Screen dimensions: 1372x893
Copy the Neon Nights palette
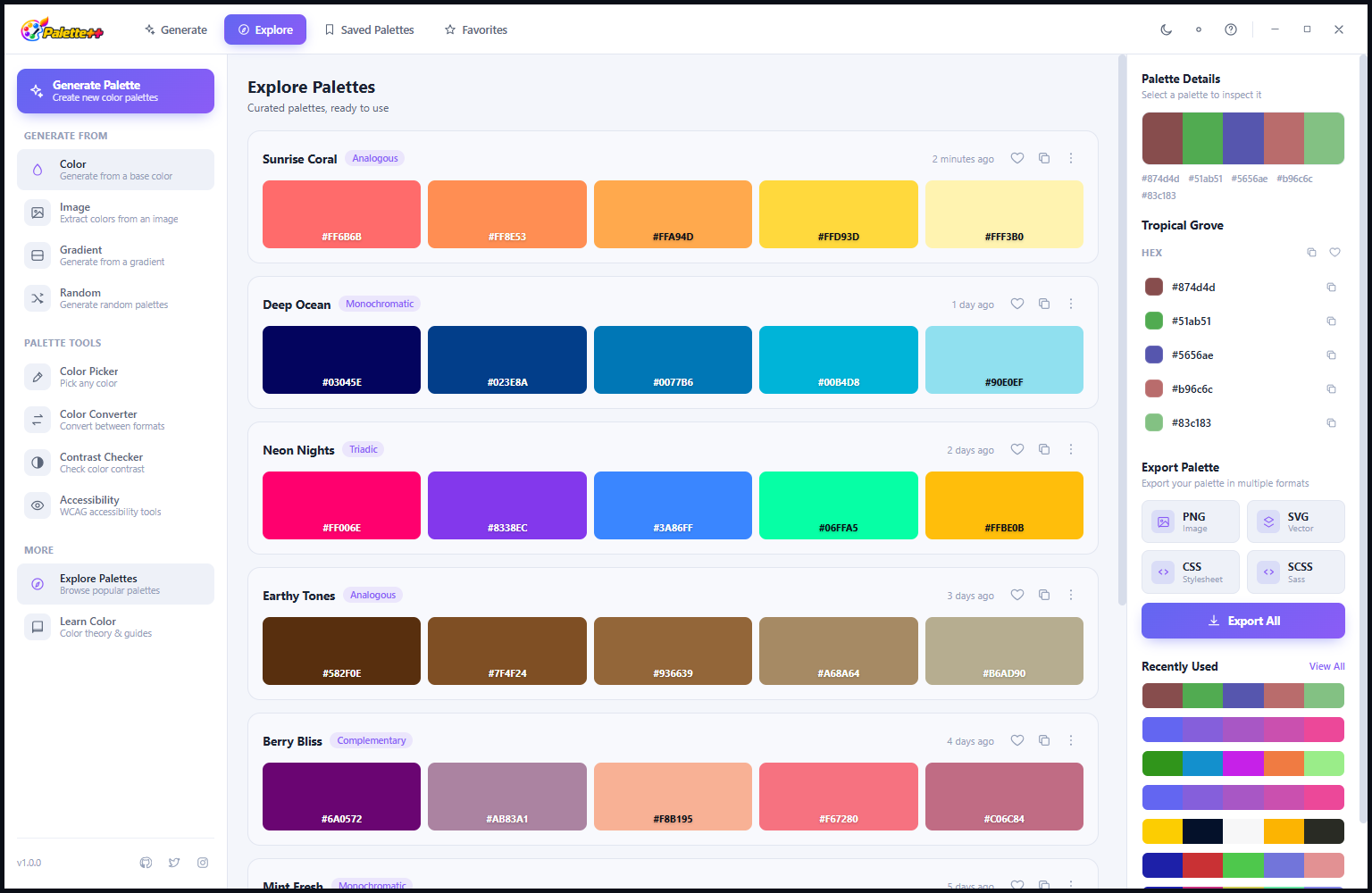pyautogui.click(x=1044, y=449)
